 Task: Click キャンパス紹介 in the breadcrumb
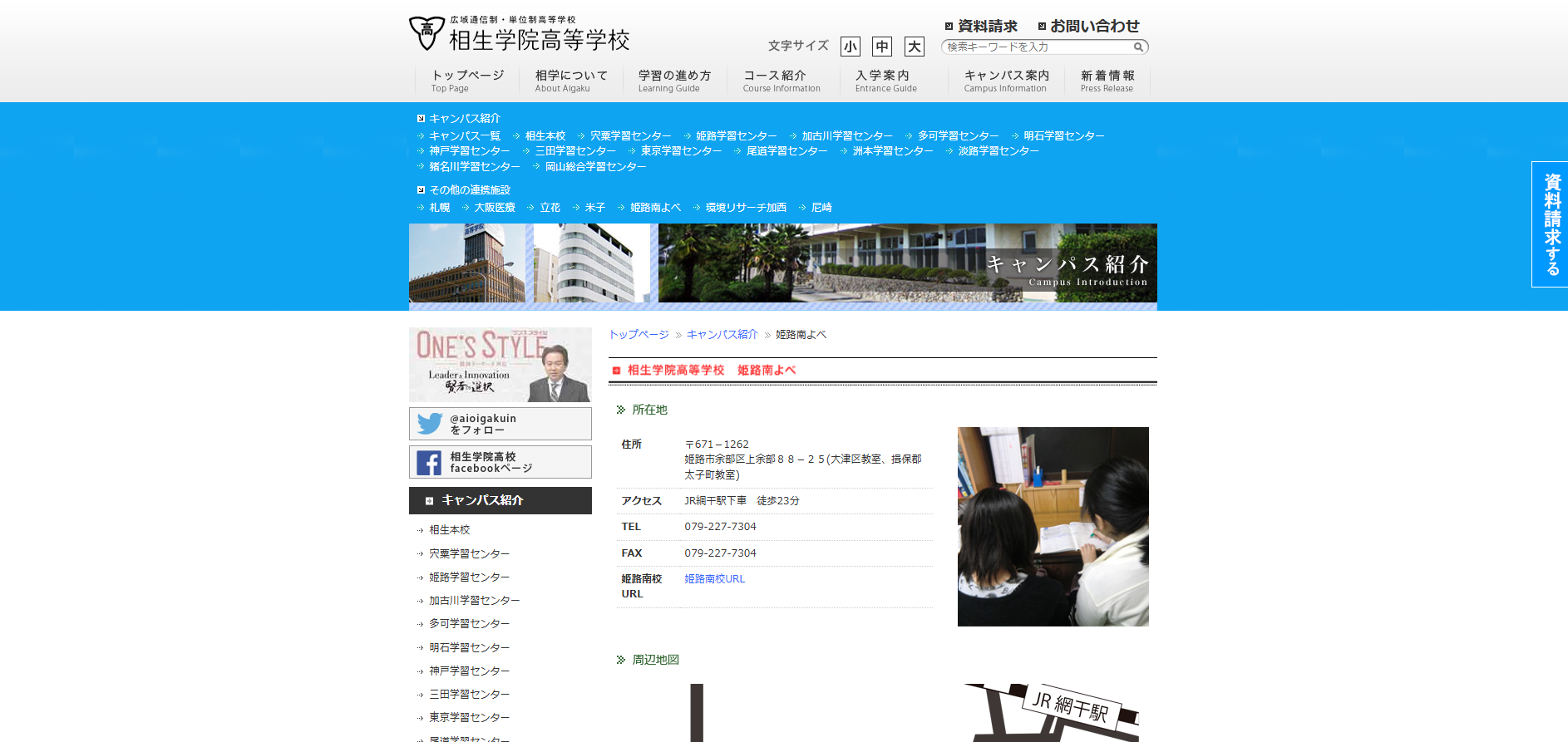(722, 335)
